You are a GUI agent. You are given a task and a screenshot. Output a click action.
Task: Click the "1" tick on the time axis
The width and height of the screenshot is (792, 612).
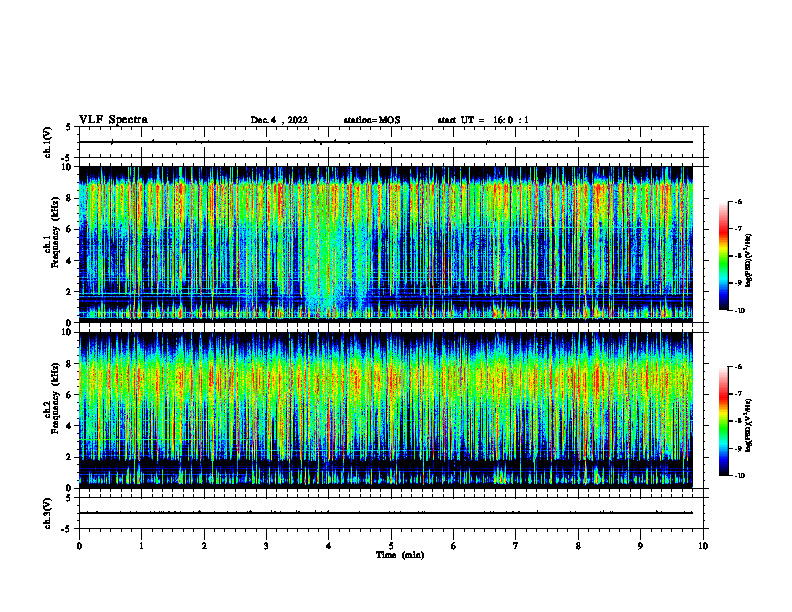[x=141, y=546]
